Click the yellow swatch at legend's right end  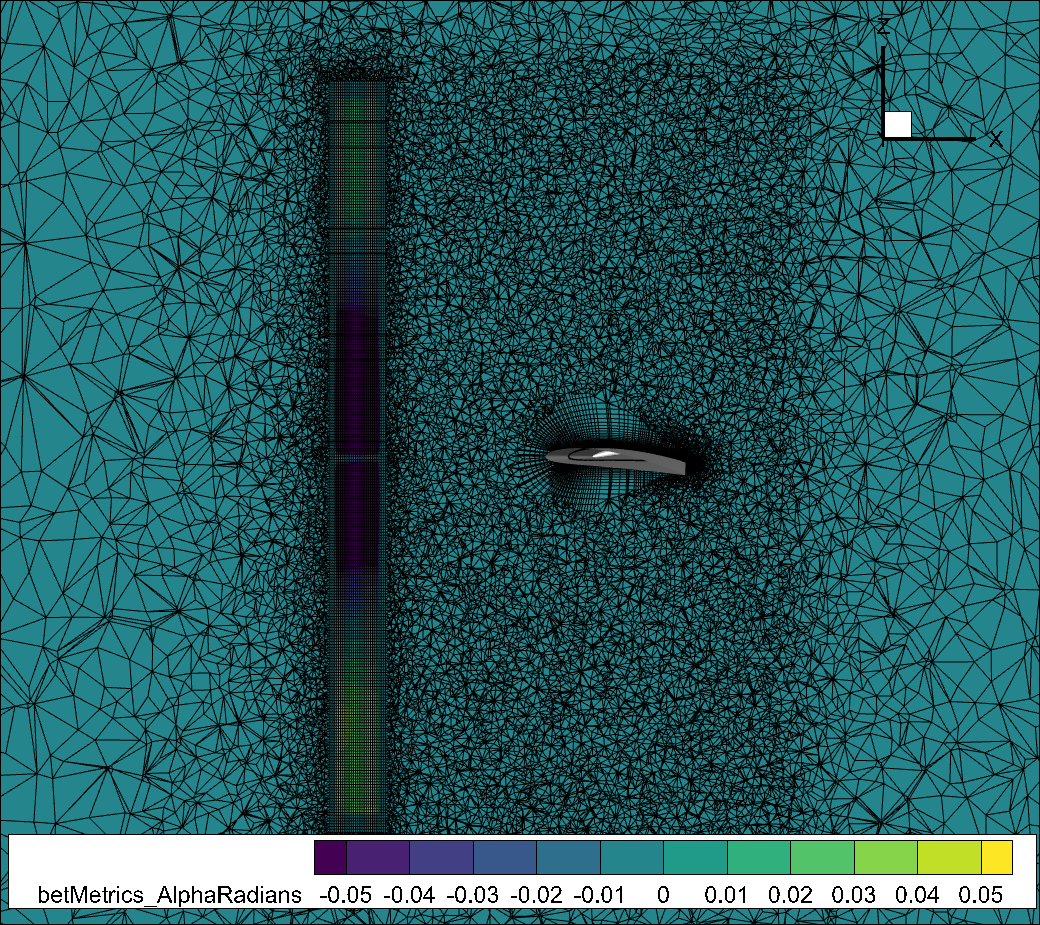996,857
